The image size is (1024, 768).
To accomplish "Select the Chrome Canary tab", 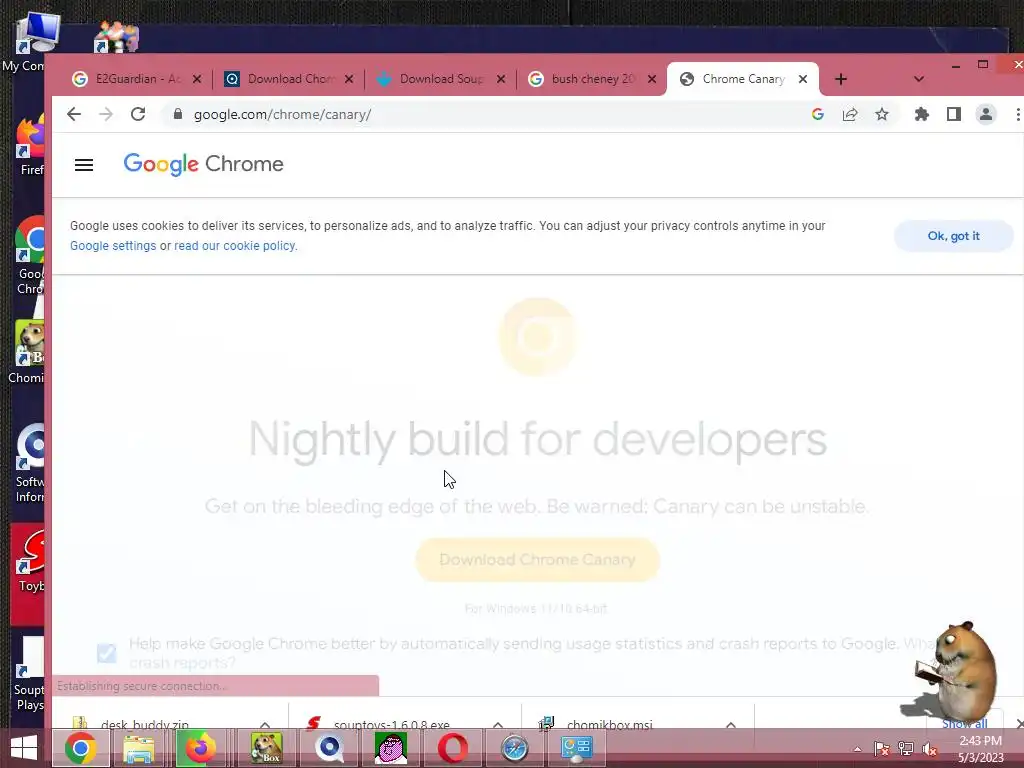I will coord(743,79).
